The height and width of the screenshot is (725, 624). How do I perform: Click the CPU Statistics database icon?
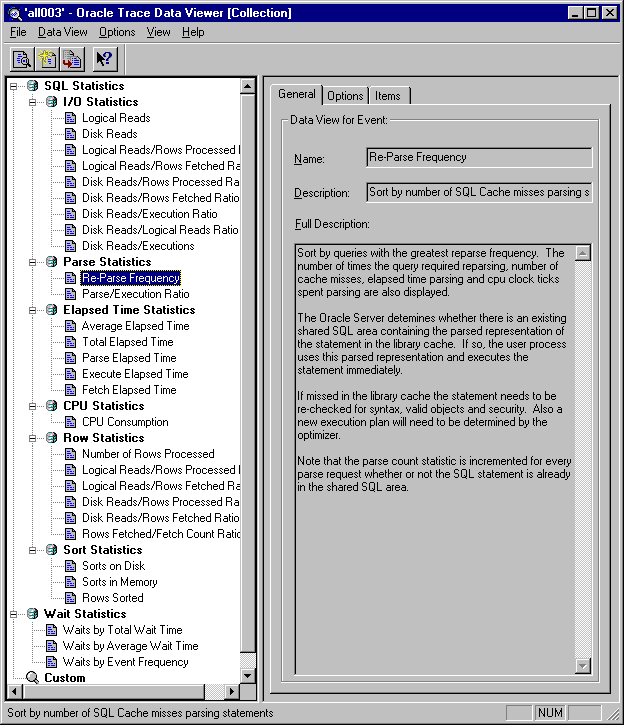point(52,406)
